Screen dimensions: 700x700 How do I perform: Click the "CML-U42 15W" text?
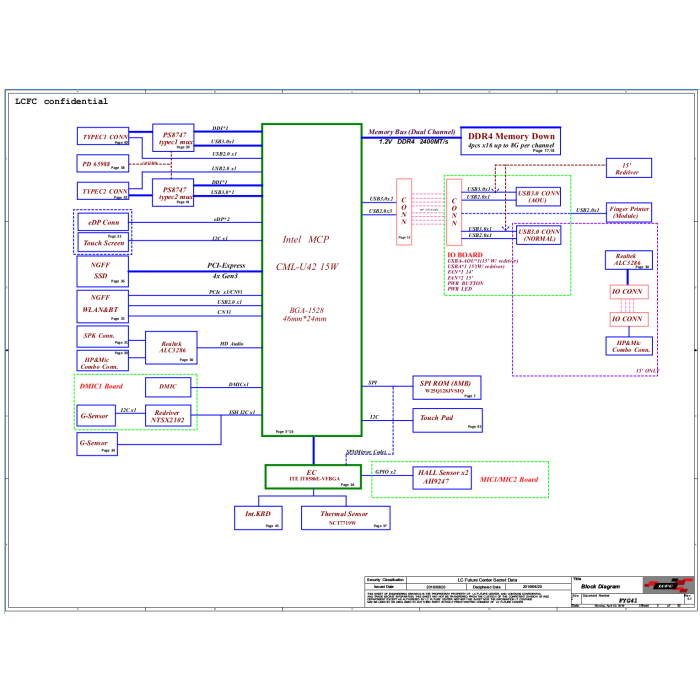[307, 267]
